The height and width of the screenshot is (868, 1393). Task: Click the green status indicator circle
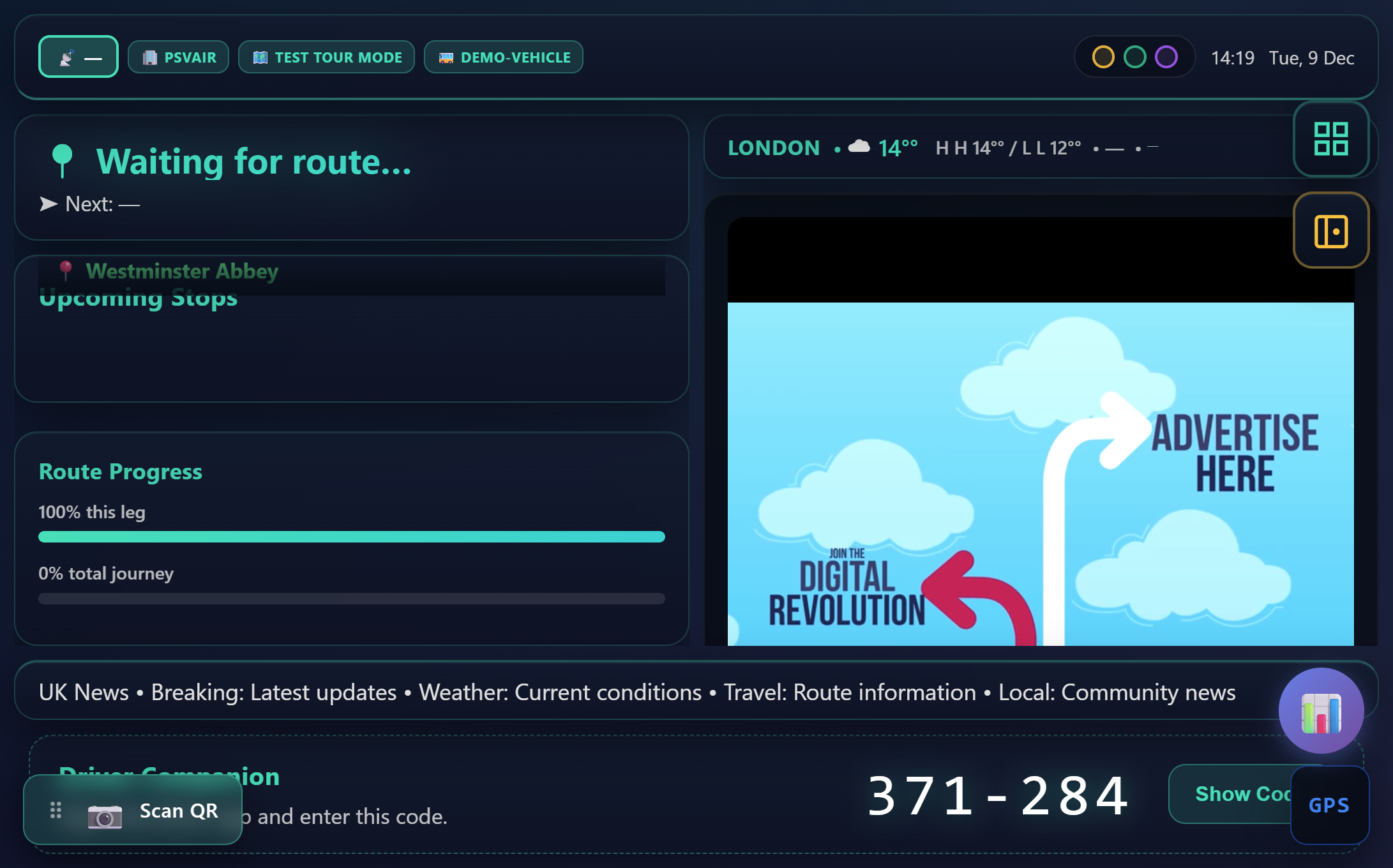(1135, 57)
